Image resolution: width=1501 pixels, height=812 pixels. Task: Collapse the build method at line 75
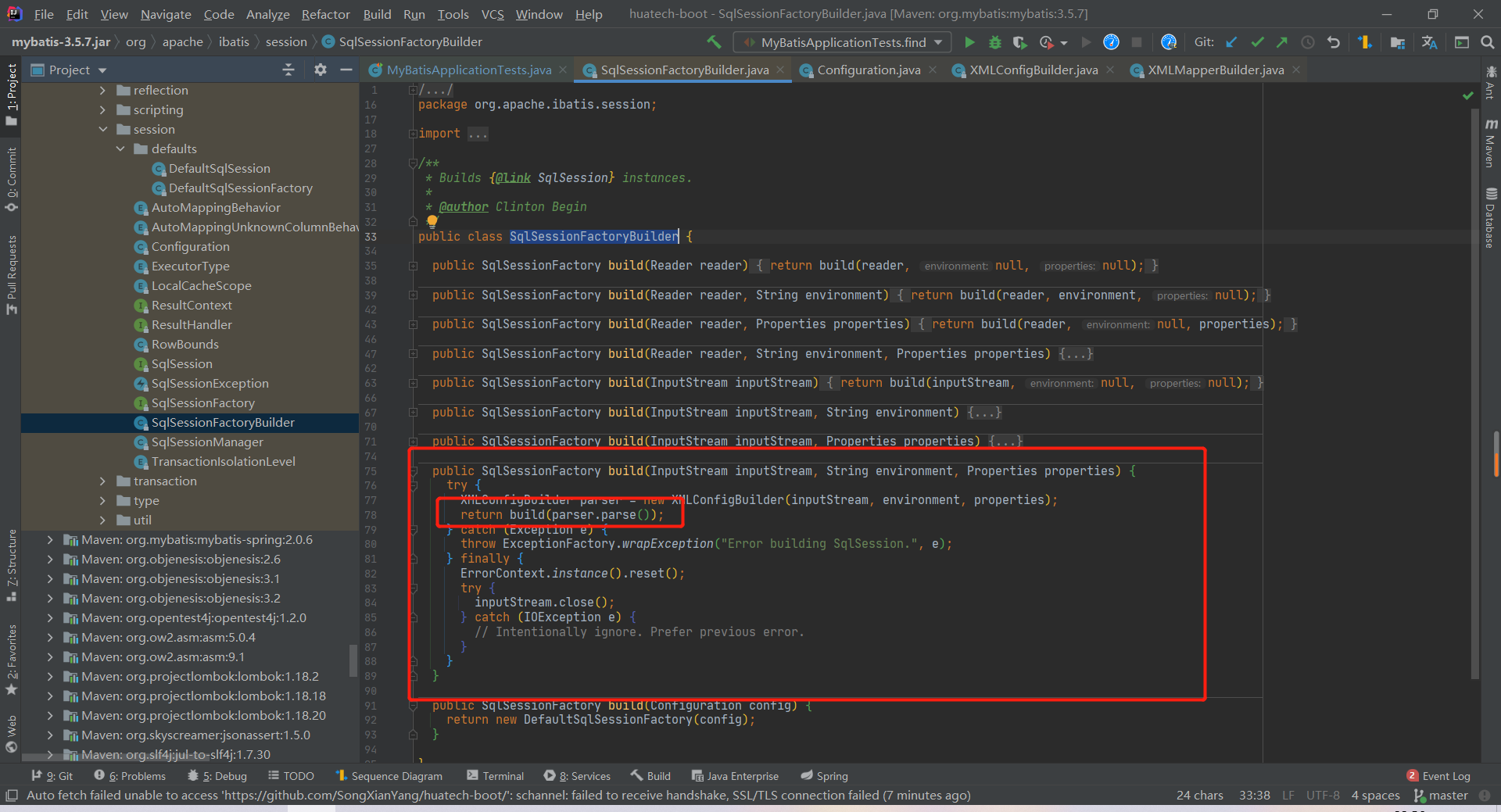click(413, 471)
